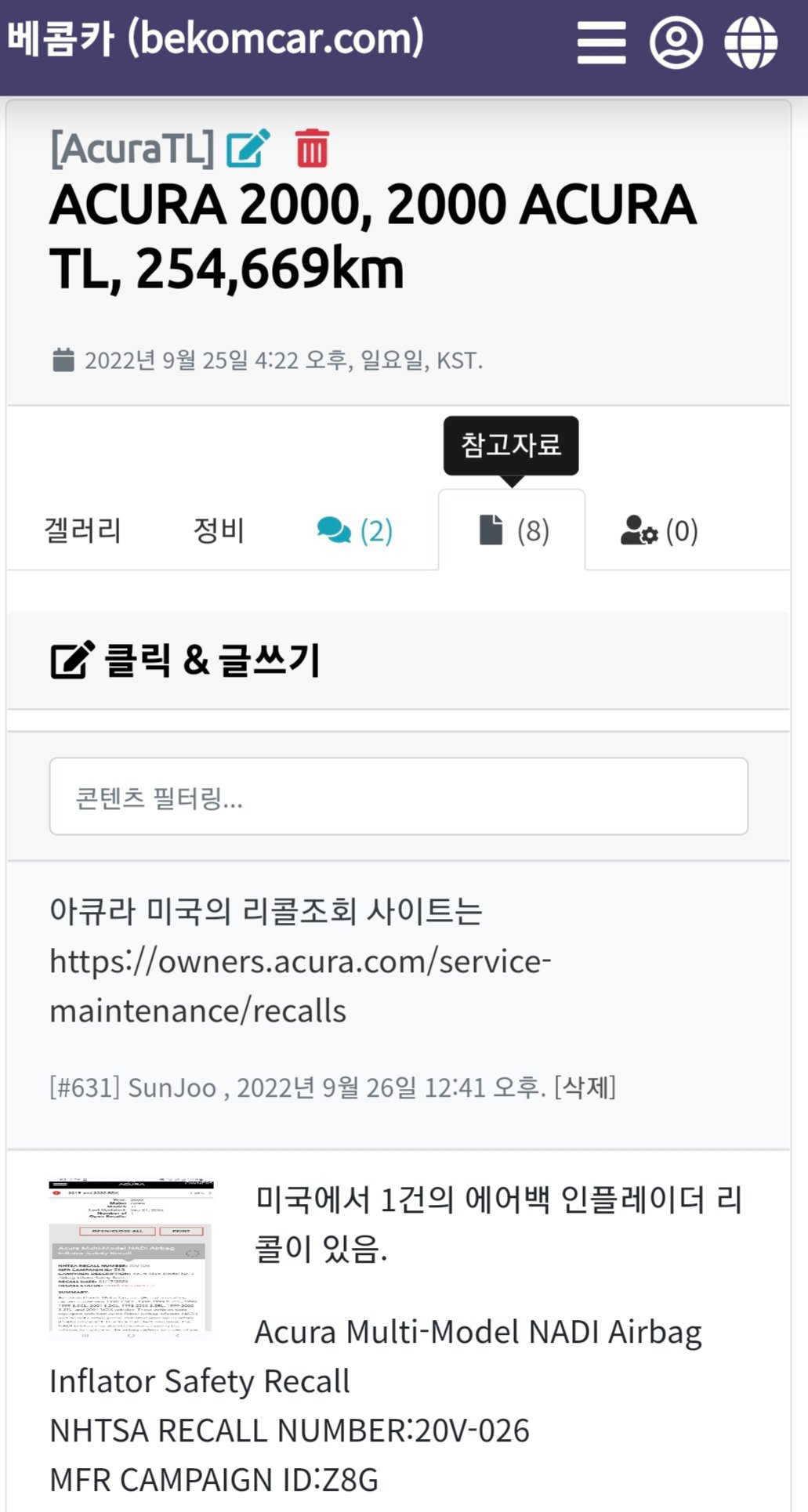
Task: Open the comments tab with speech bubbles
Action: click(x=354, y=531)
